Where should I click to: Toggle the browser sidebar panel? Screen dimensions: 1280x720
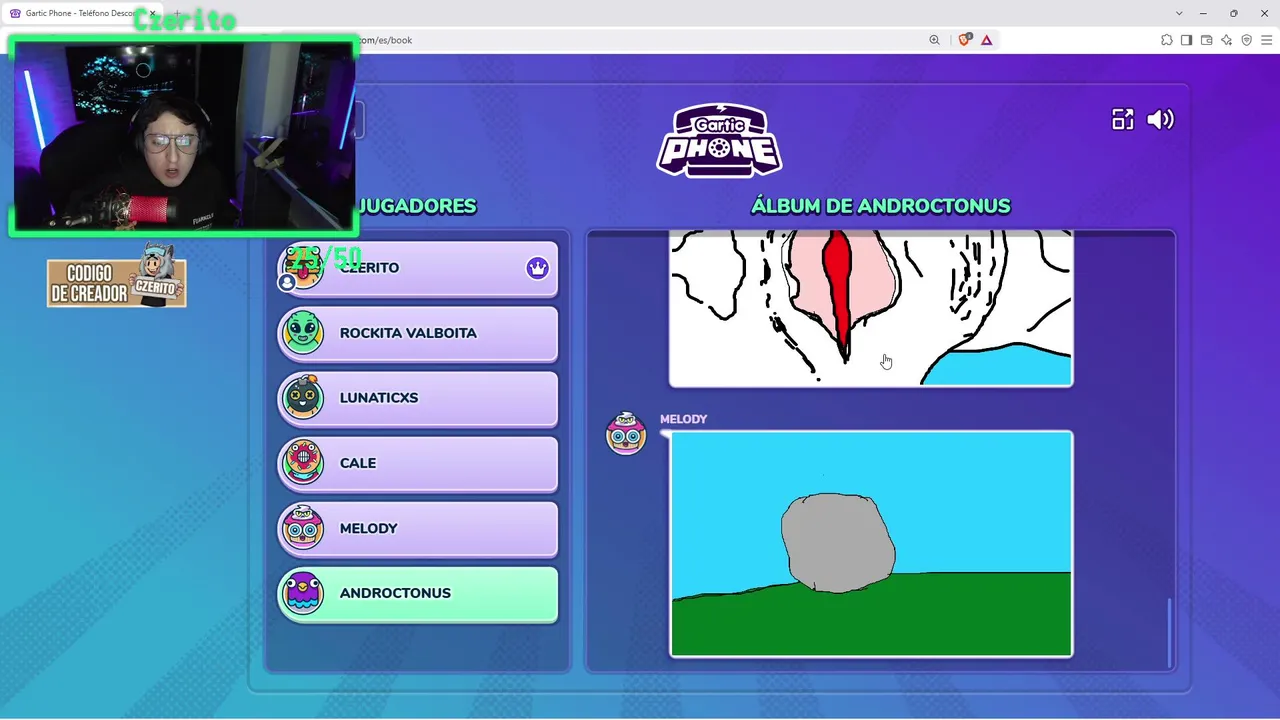tap(1186, 40)
